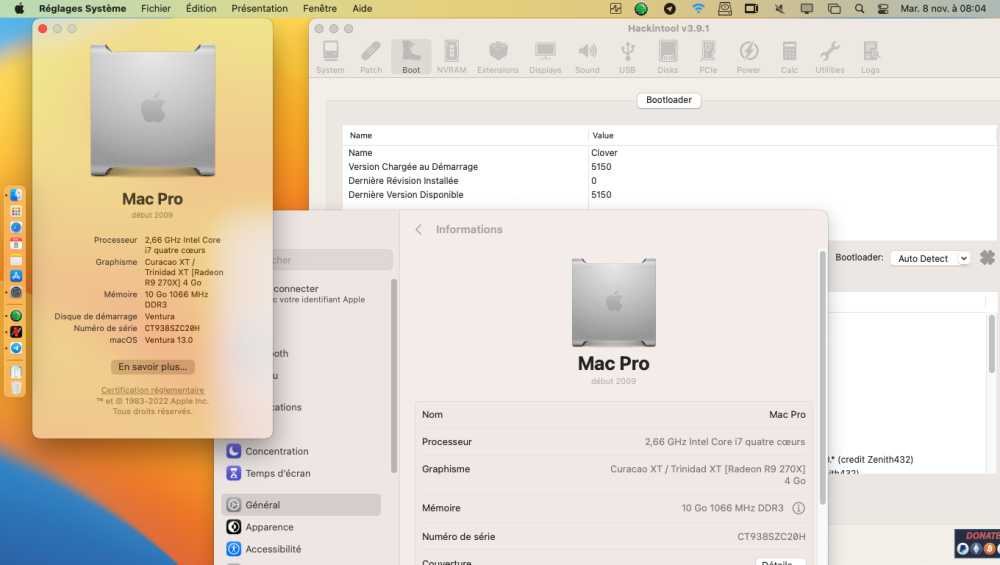The height and width of the screenshot is (565, 1000).
Task: Open the Fenêtre menu
Action: 320,8
